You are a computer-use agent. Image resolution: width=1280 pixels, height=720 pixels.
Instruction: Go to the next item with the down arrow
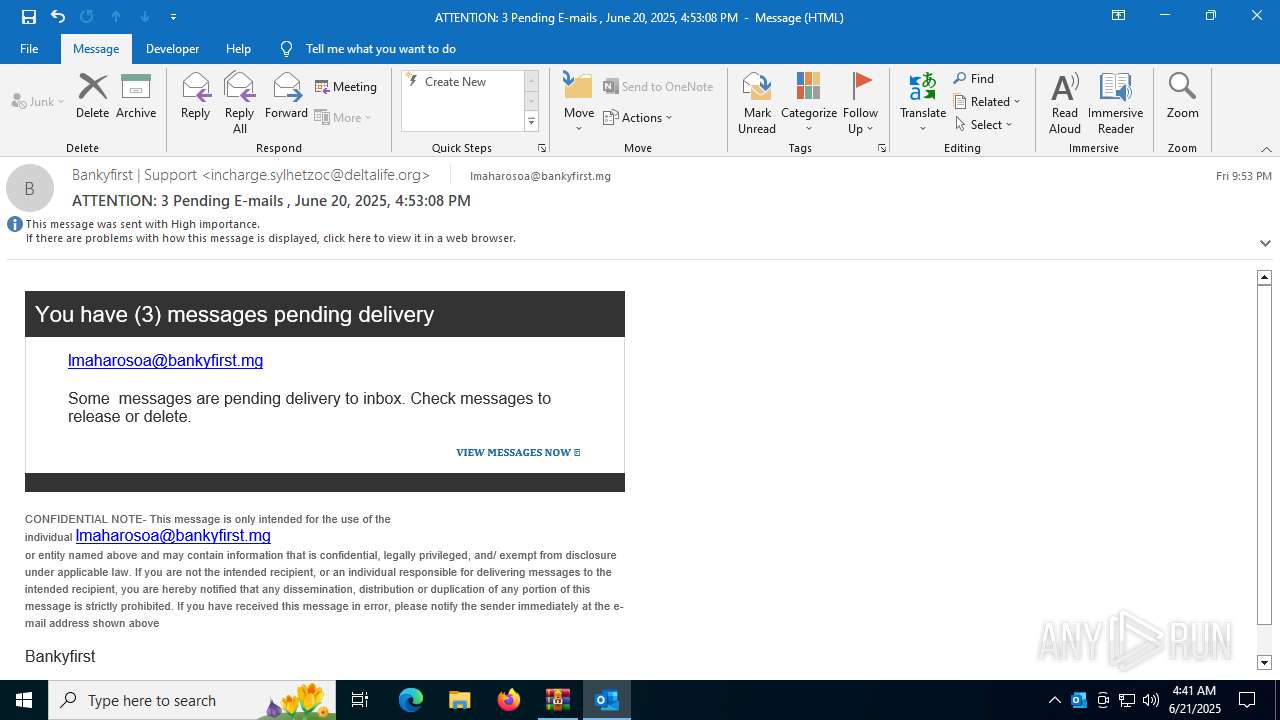coord(145,17)
